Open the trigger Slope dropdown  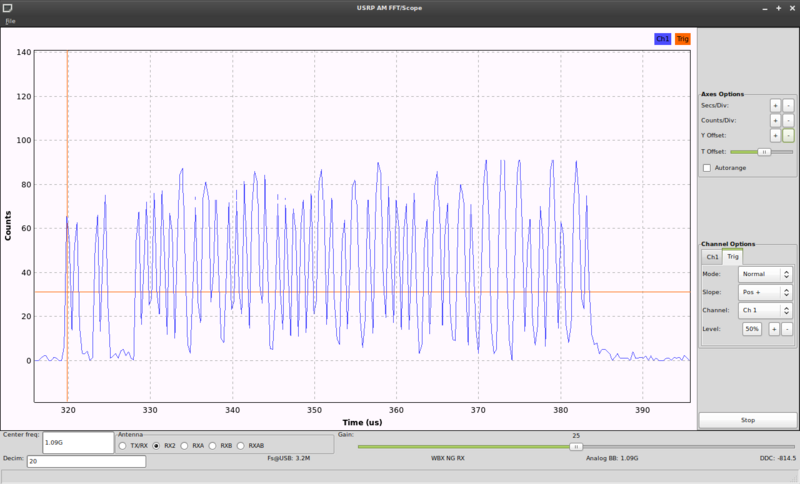[x=765, y=292]
